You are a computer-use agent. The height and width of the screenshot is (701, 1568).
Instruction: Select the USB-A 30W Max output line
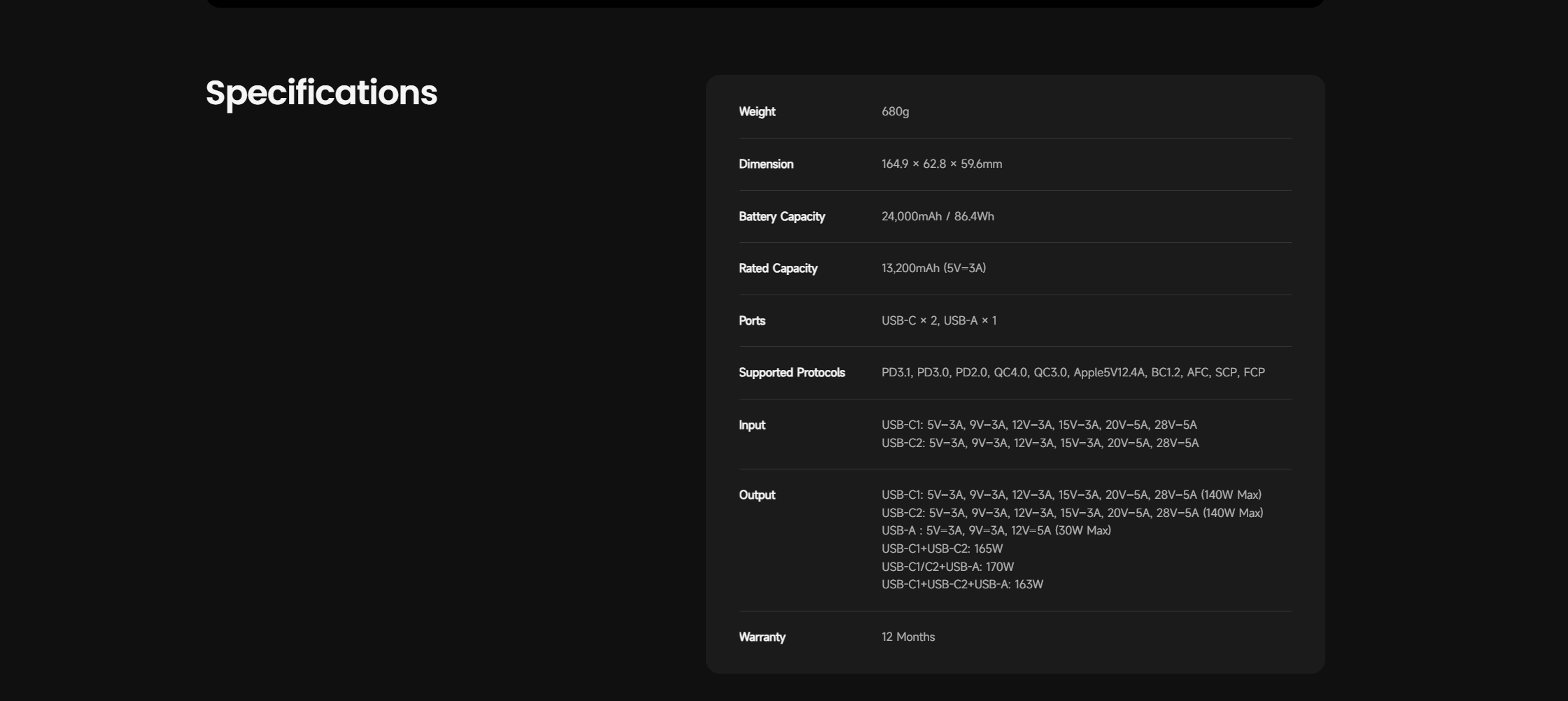click(x=996, y=531)
